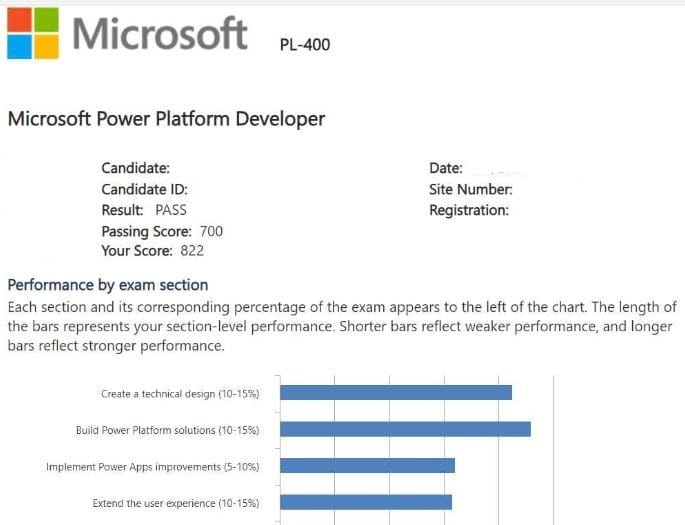This screenshot has height=525, width=685.
Task: Click the Candidate ID: label
Action: 144,189
